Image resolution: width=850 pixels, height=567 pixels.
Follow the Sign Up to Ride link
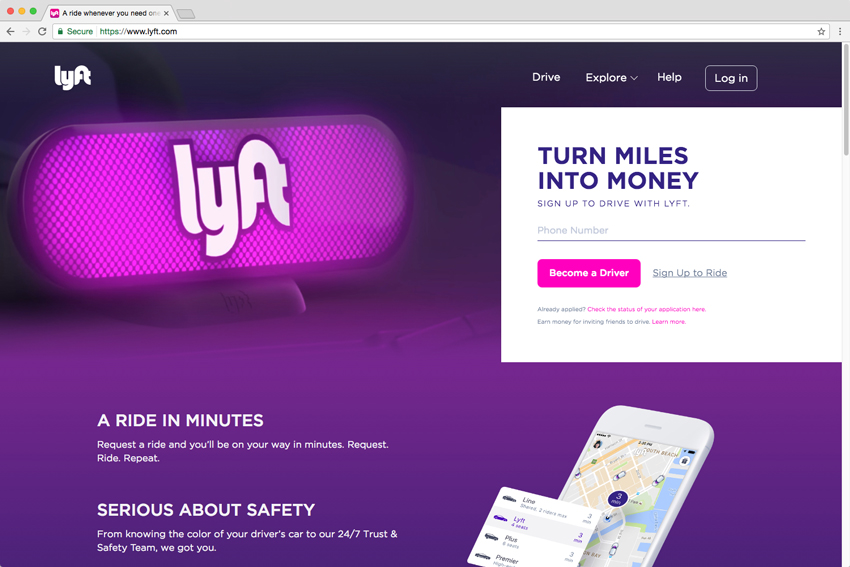point(690,273)
